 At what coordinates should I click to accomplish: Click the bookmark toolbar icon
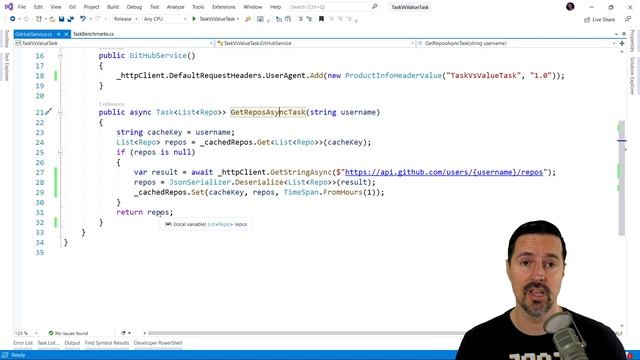click(321, 19)
